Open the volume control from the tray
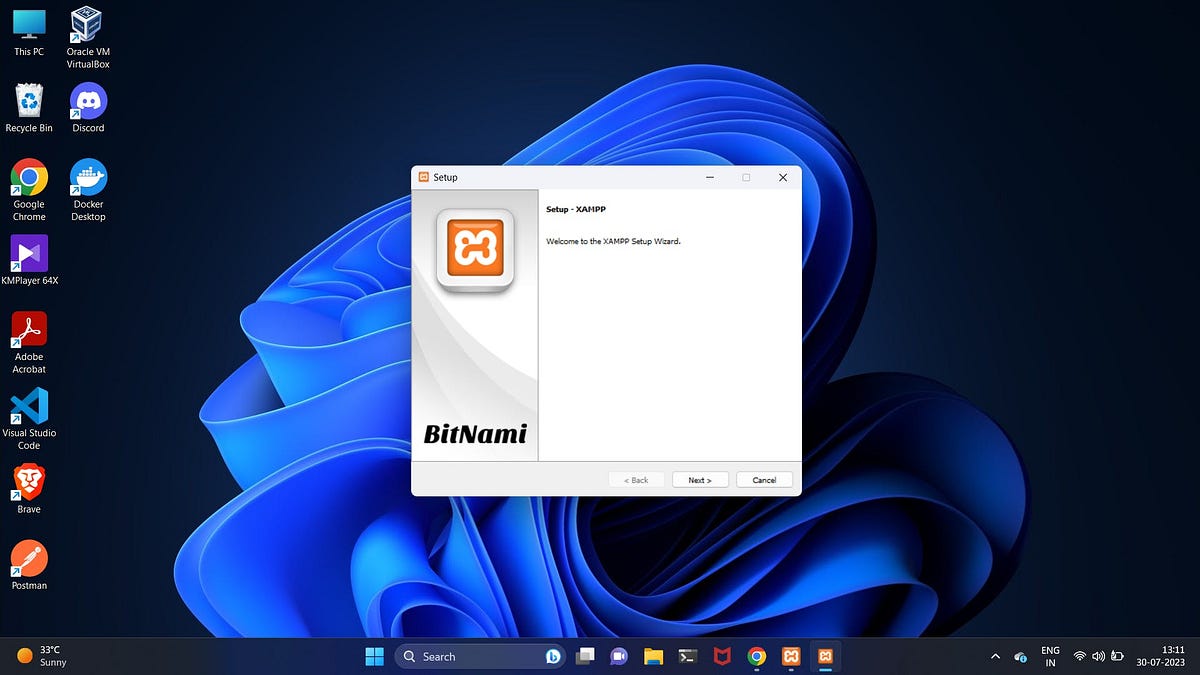This screenshot has width=1200, height=675. point(1098,656)
